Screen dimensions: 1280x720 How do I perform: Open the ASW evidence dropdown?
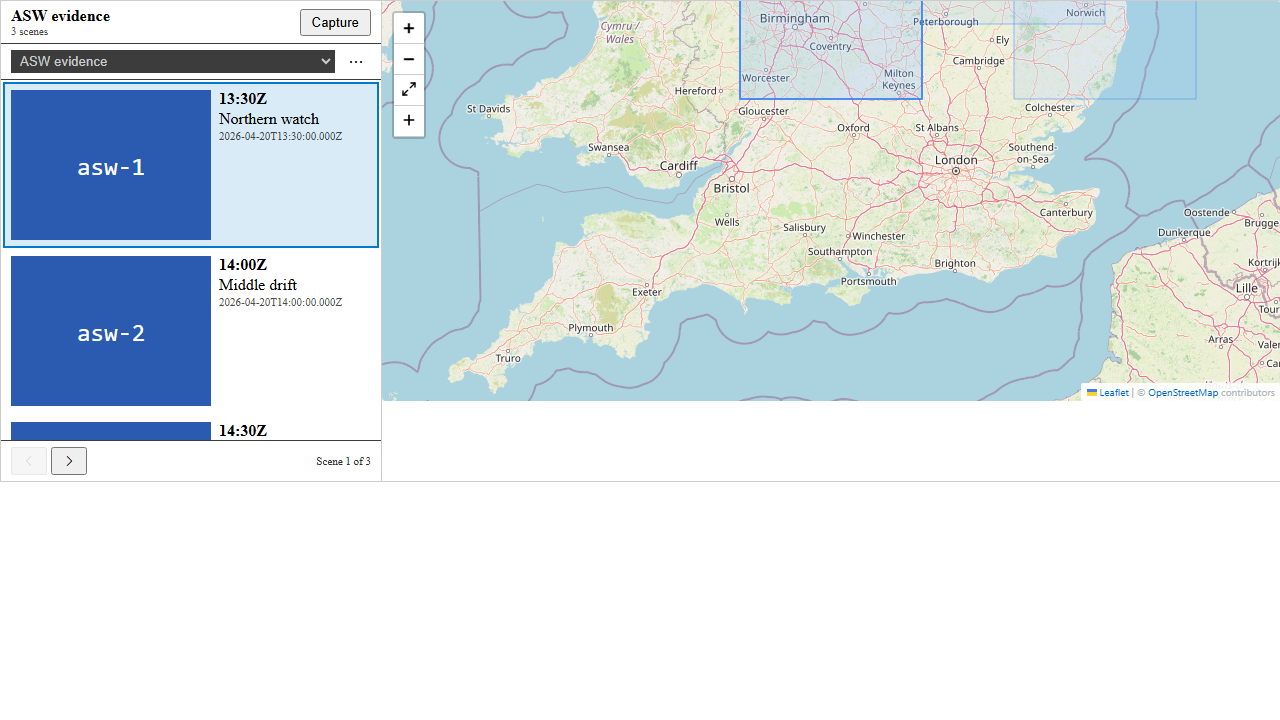point(173,62)
